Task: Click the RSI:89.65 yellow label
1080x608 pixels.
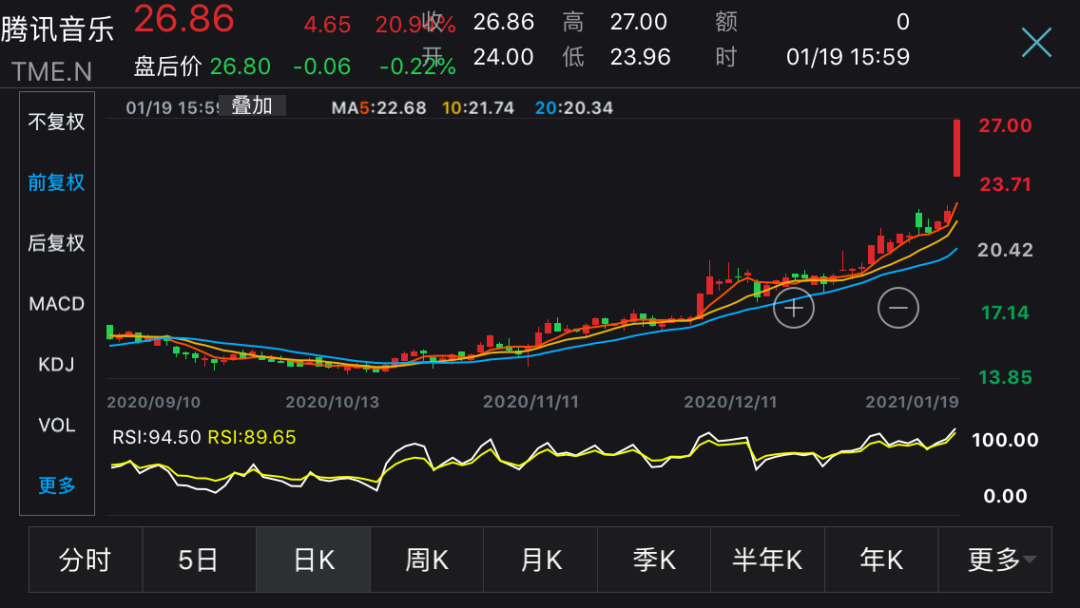Action: [x=251, y=437]
